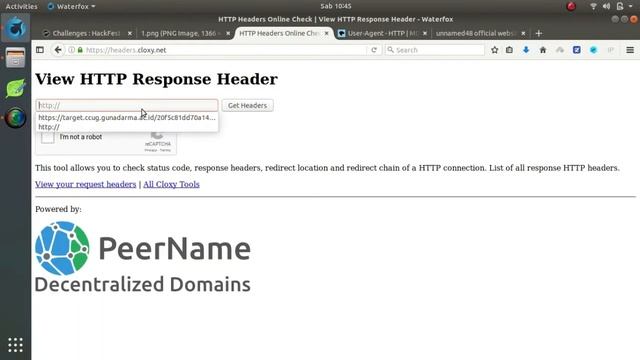Open the Wi-Fi network indicator
The image size is (640, 360).
[593, 6]
